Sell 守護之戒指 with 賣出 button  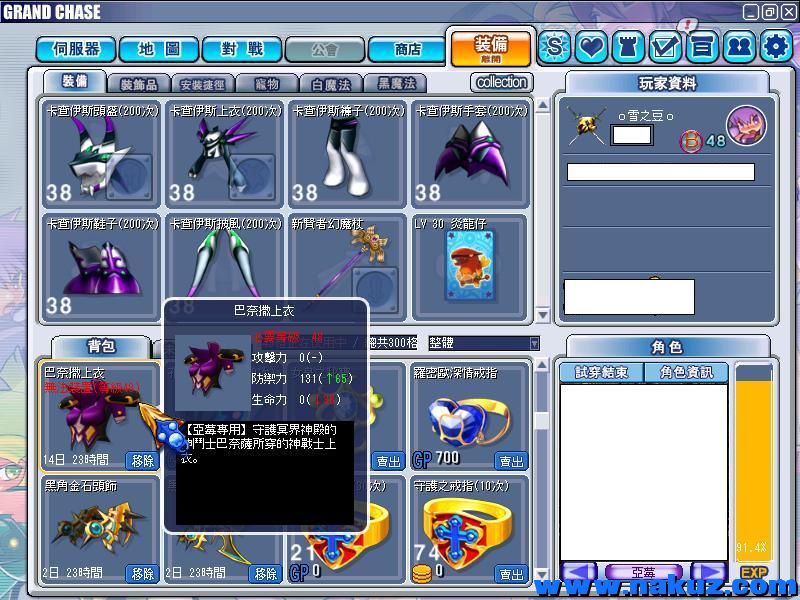[511, 574]
